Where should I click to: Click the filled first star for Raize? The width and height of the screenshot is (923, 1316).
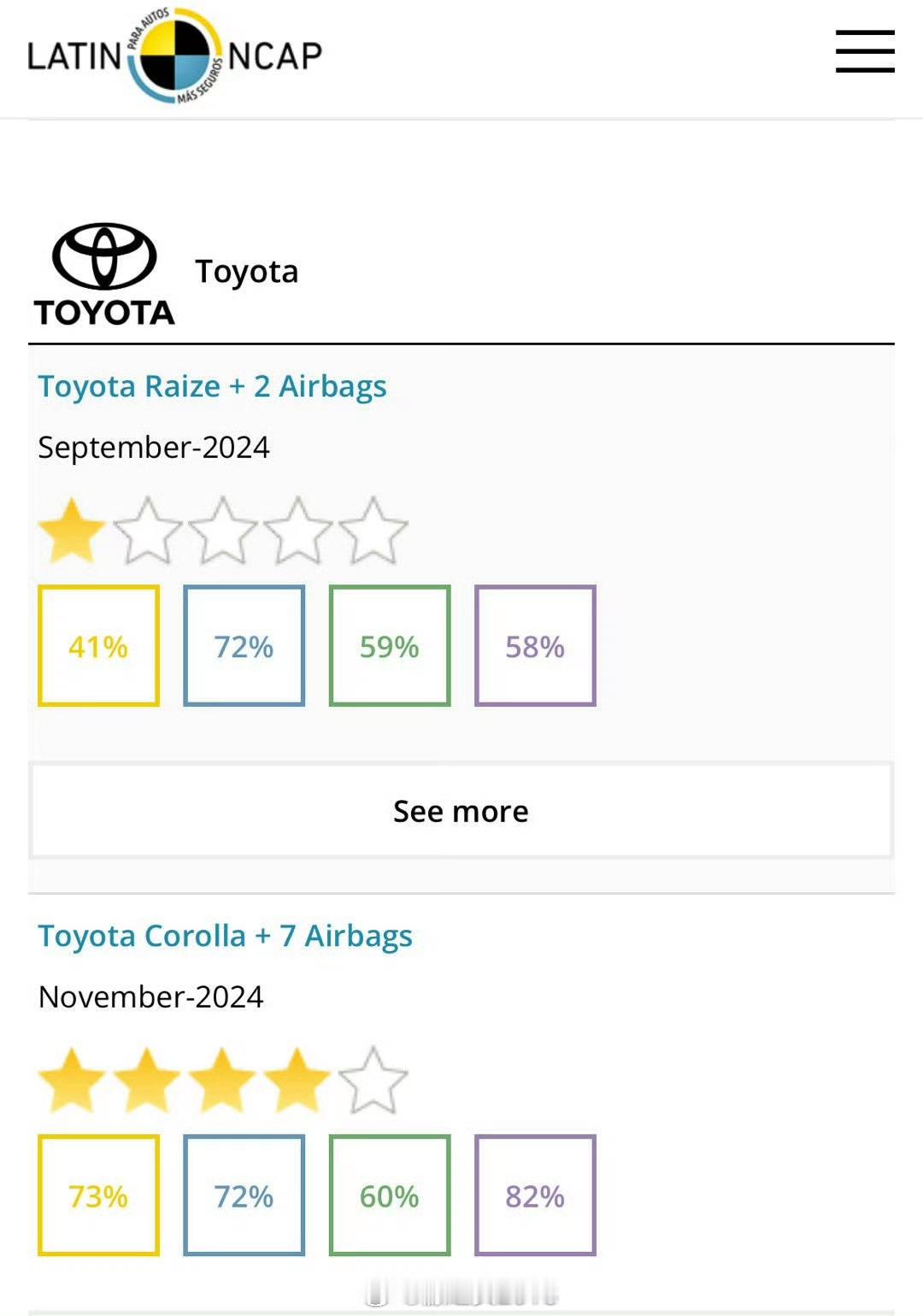tap(72, 531)
